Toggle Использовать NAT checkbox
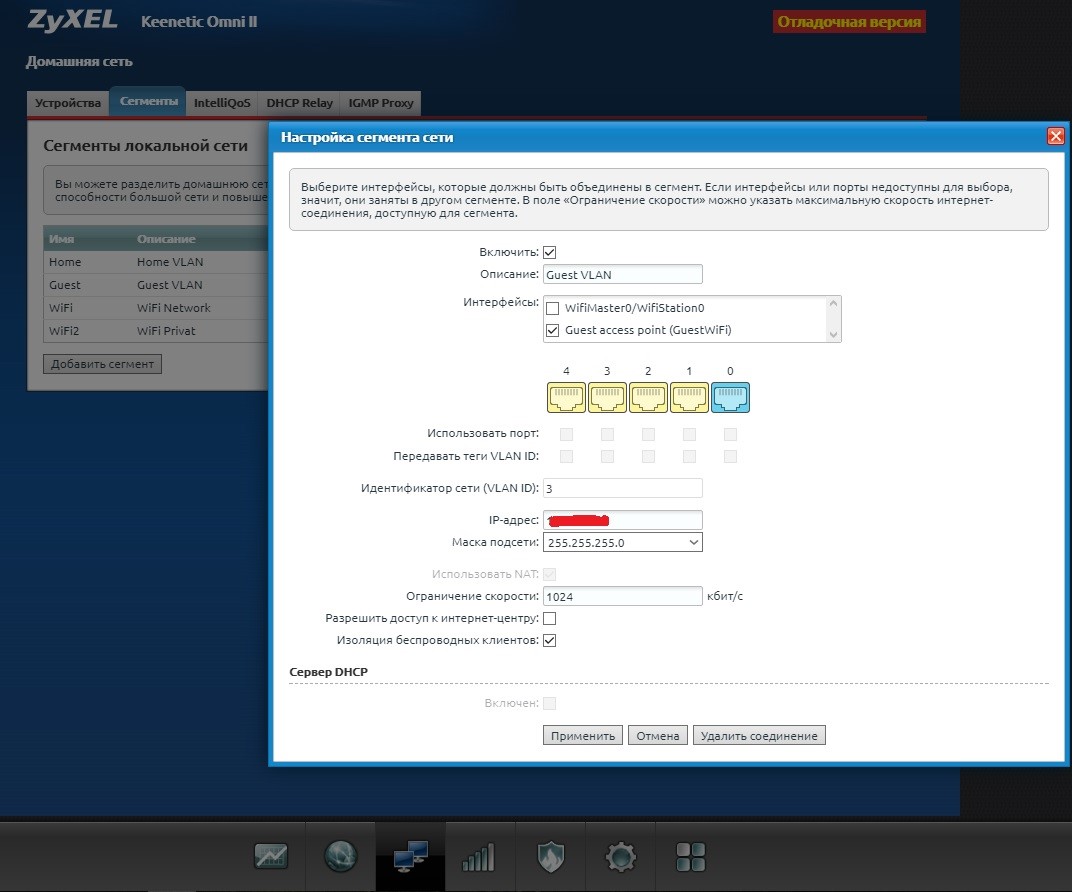This screenshot has height=892, width=1072. [550, 574]
